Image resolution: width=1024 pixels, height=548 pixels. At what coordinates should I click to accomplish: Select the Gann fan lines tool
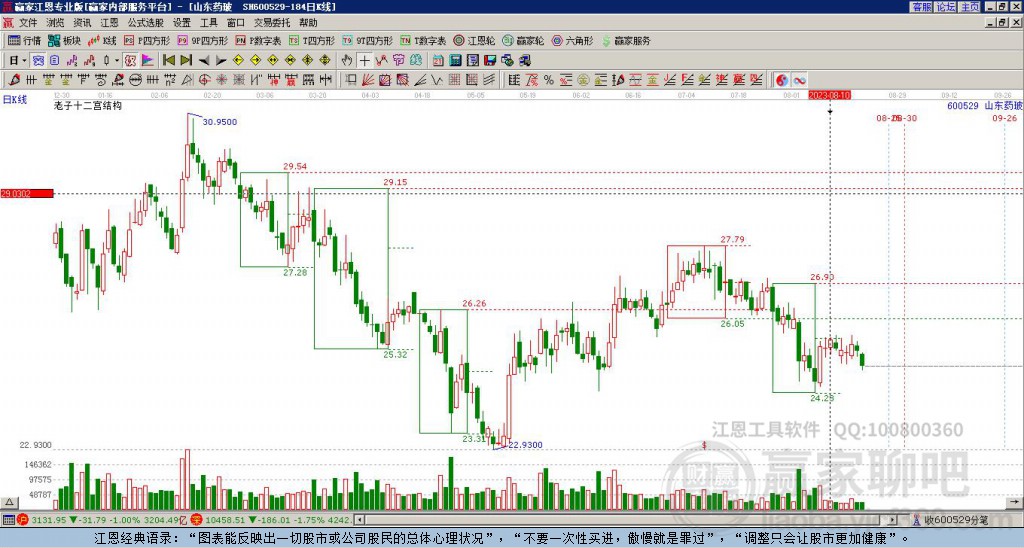coord(368,80)
